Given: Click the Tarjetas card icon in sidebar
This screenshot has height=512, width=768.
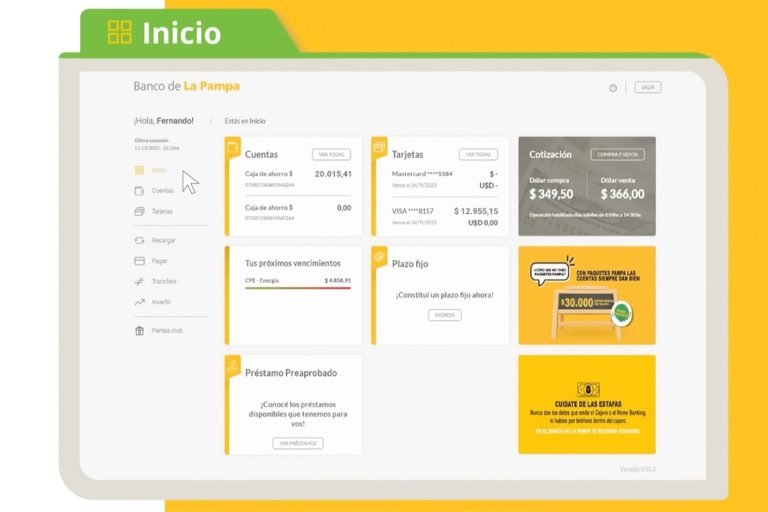Looking at the screenshot, I should pos(140,211).
